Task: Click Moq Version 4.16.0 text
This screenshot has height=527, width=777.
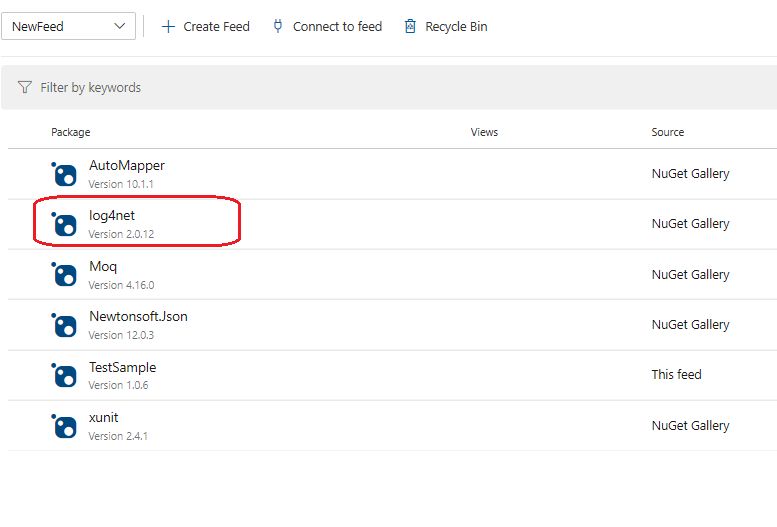Action: (x=121, y=285)
